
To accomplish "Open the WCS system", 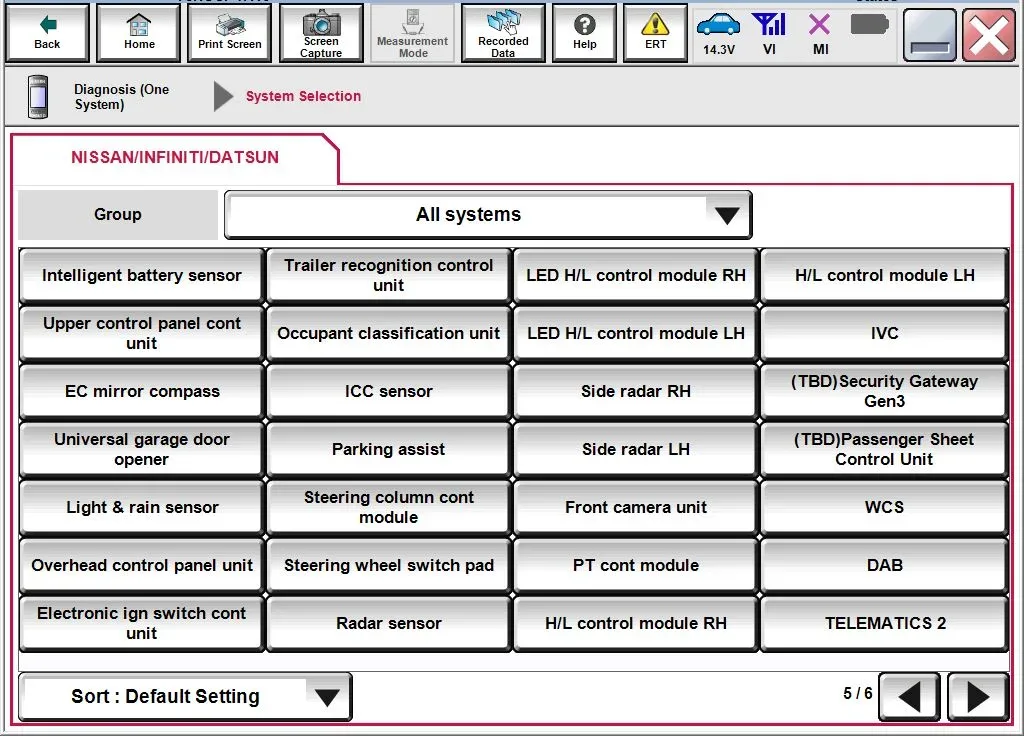I will click(x=884, y=507).
